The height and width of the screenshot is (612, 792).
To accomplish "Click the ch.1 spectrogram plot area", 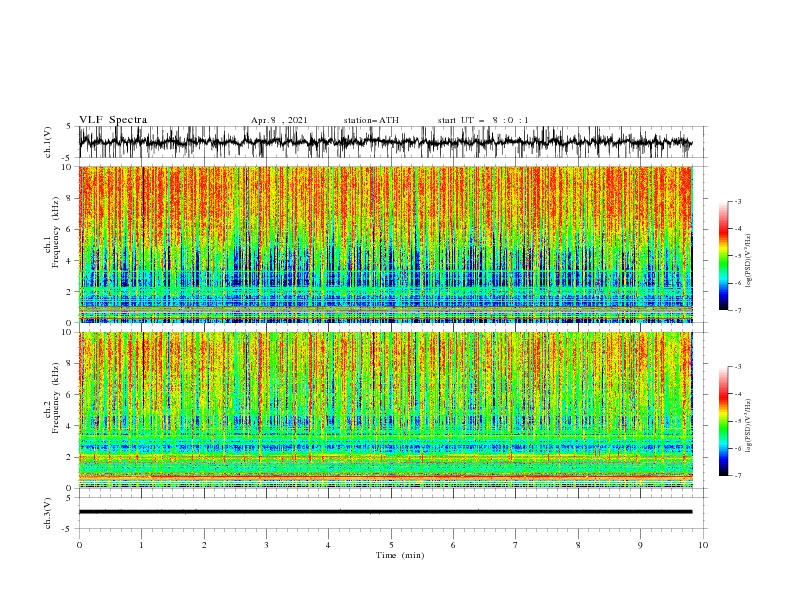I will click(386, 244).
